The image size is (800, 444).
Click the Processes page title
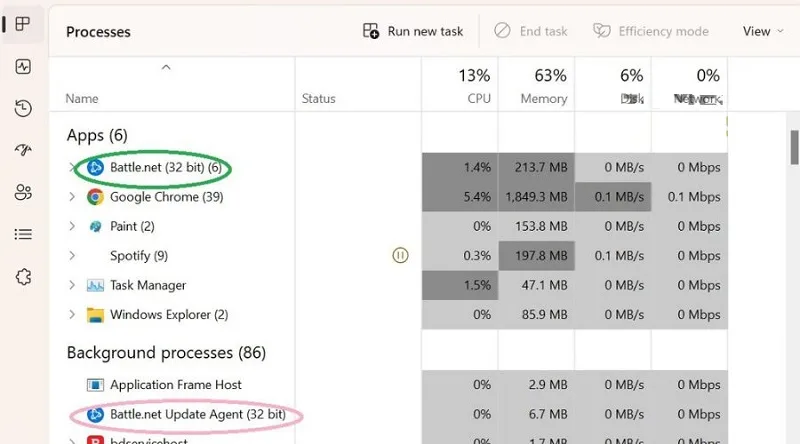pyautogui.click(x=98, y=32)
